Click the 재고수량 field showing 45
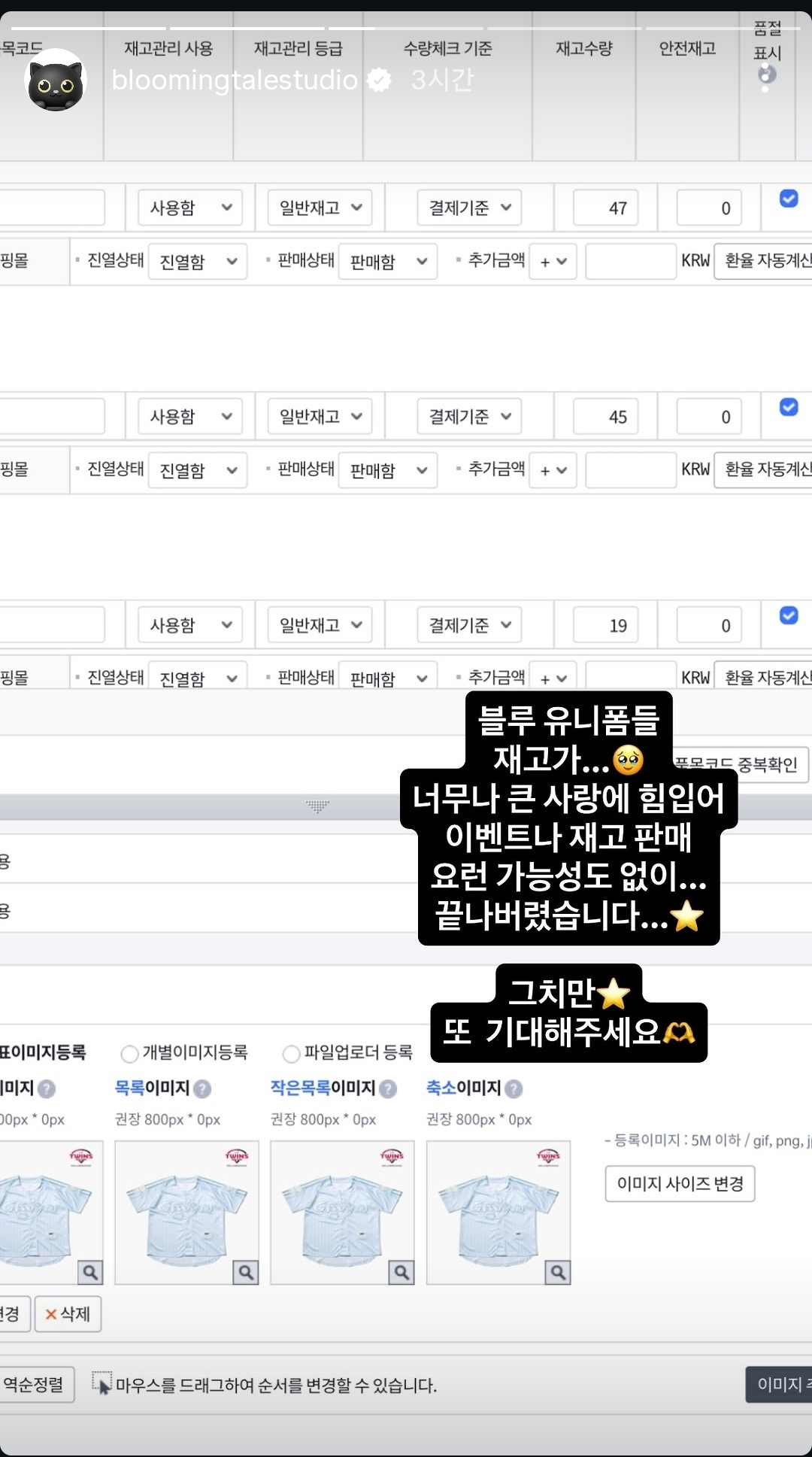 pyautogui.click(x=606, y=416)
